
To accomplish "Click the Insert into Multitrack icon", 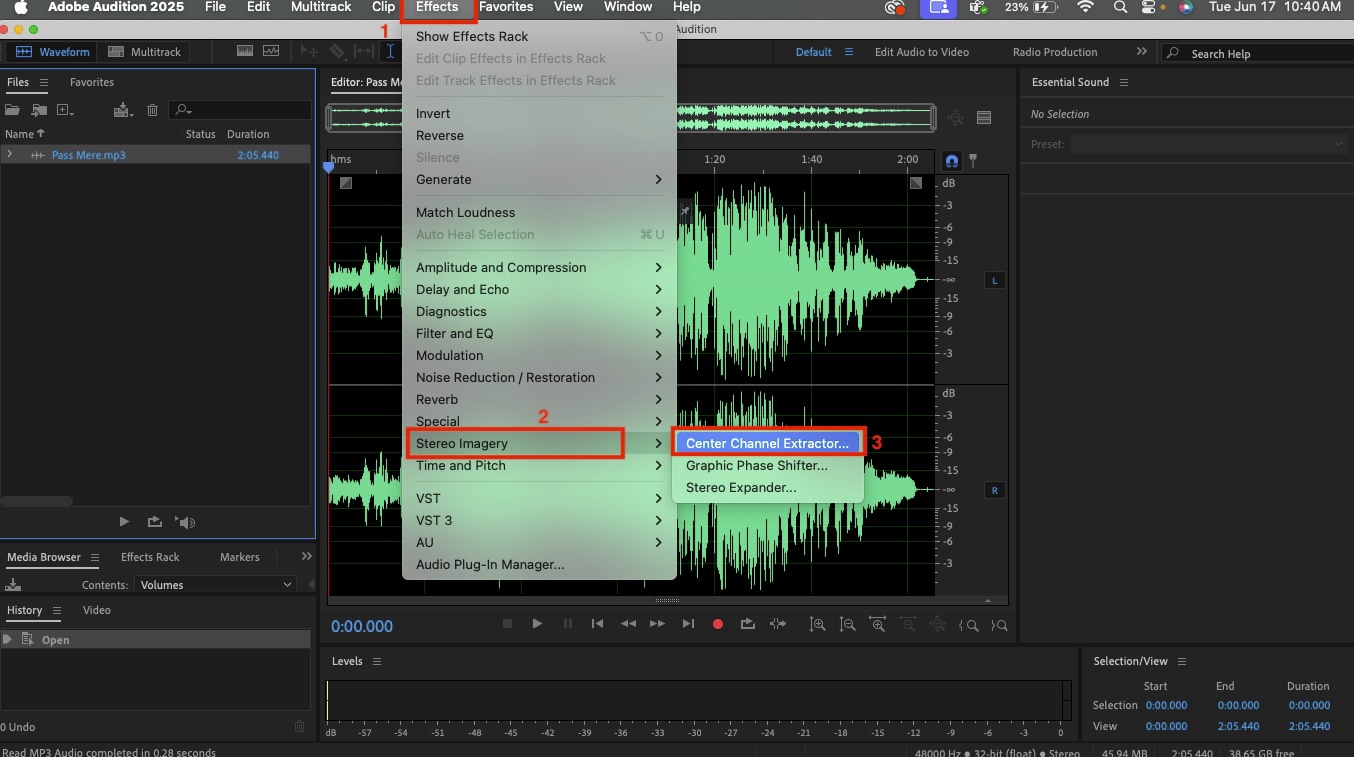I will [x=124, y=110].
